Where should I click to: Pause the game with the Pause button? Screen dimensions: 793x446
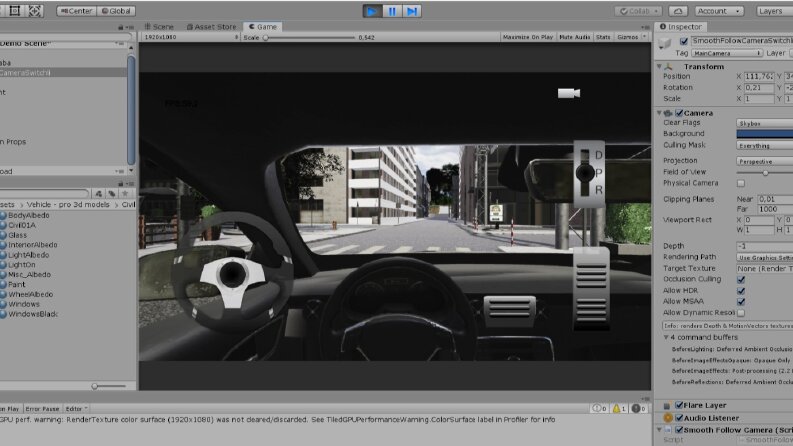pos(392,11)
